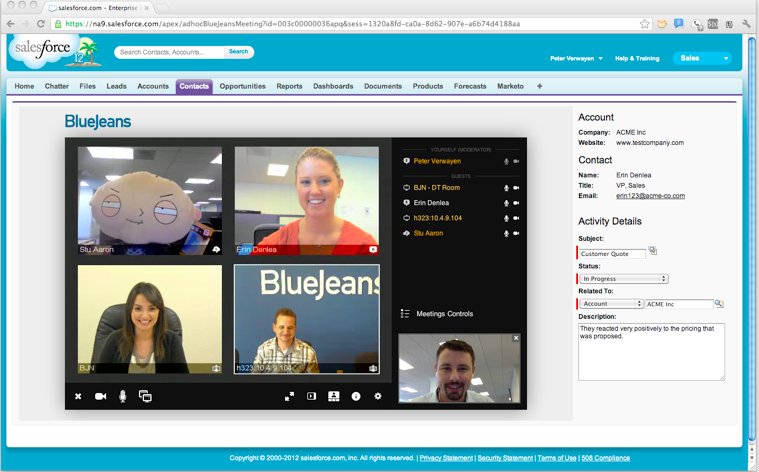Open the Sales app dropdown
759x472 pixels.
coord(702,58)
